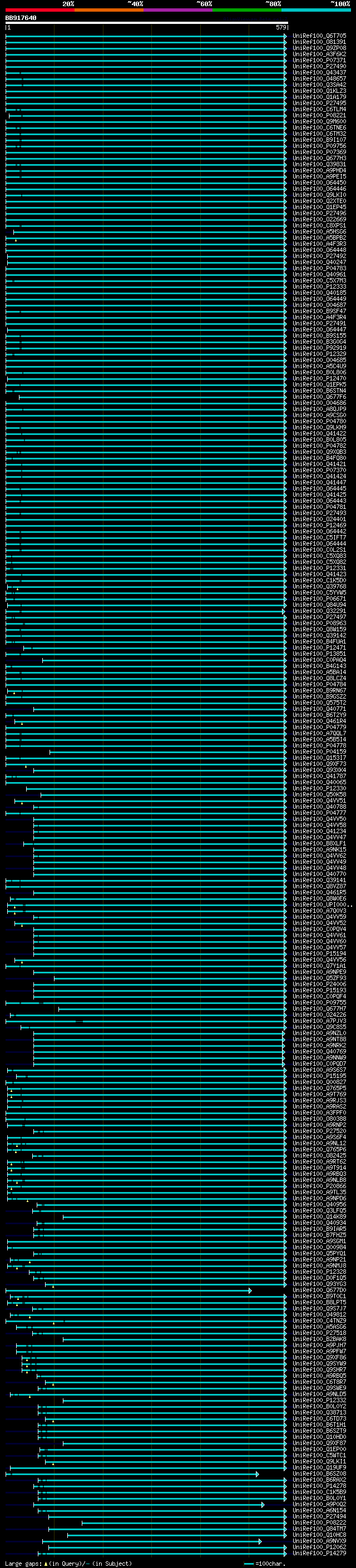Click the cyan ~100% legend bar
This screenshot has height=1568, width=356.
click(316, 11)
